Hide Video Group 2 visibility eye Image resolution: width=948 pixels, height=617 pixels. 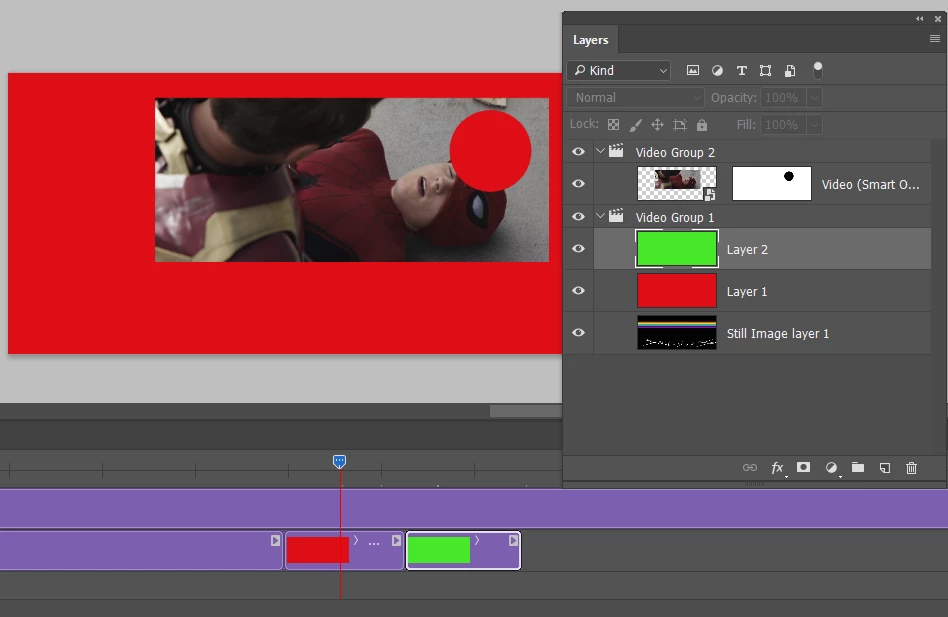point(578,152)
